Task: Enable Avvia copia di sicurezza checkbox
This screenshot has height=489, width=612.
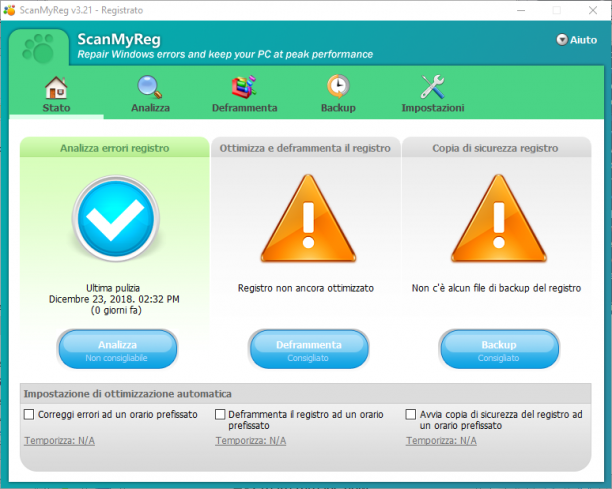Action: pyautogui.click(x=411, y=414)
